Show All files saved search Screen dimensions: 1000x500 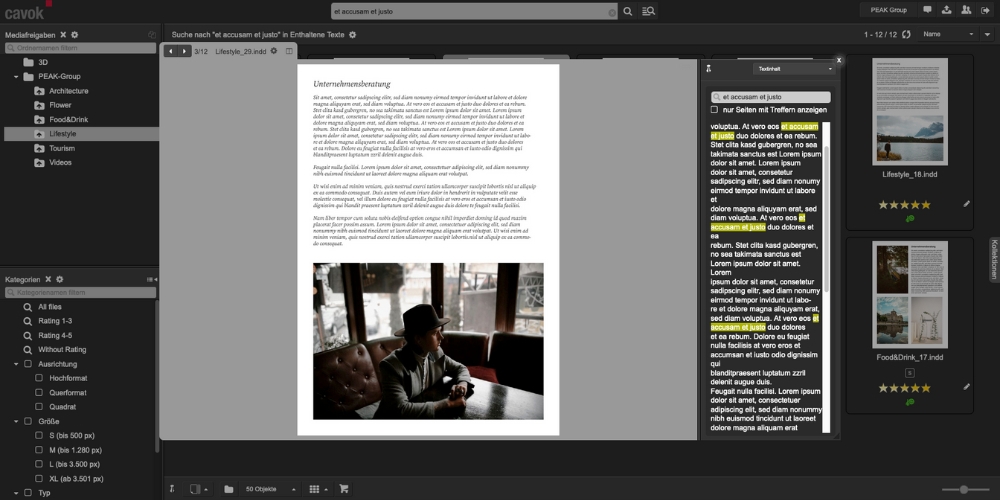pos(50,307)
